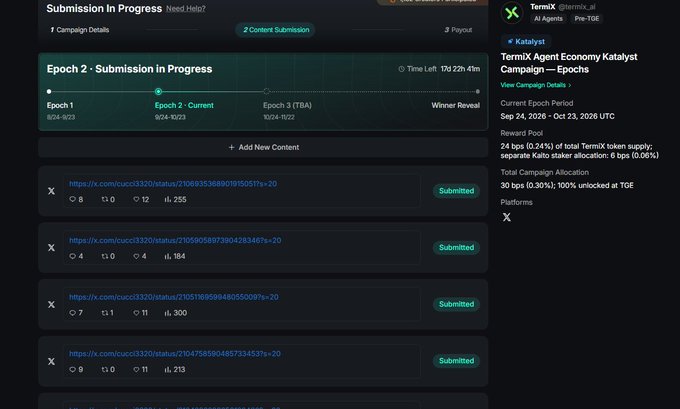
Task: Click the TermiX green X logo avatar
Action: pos(512,13)
